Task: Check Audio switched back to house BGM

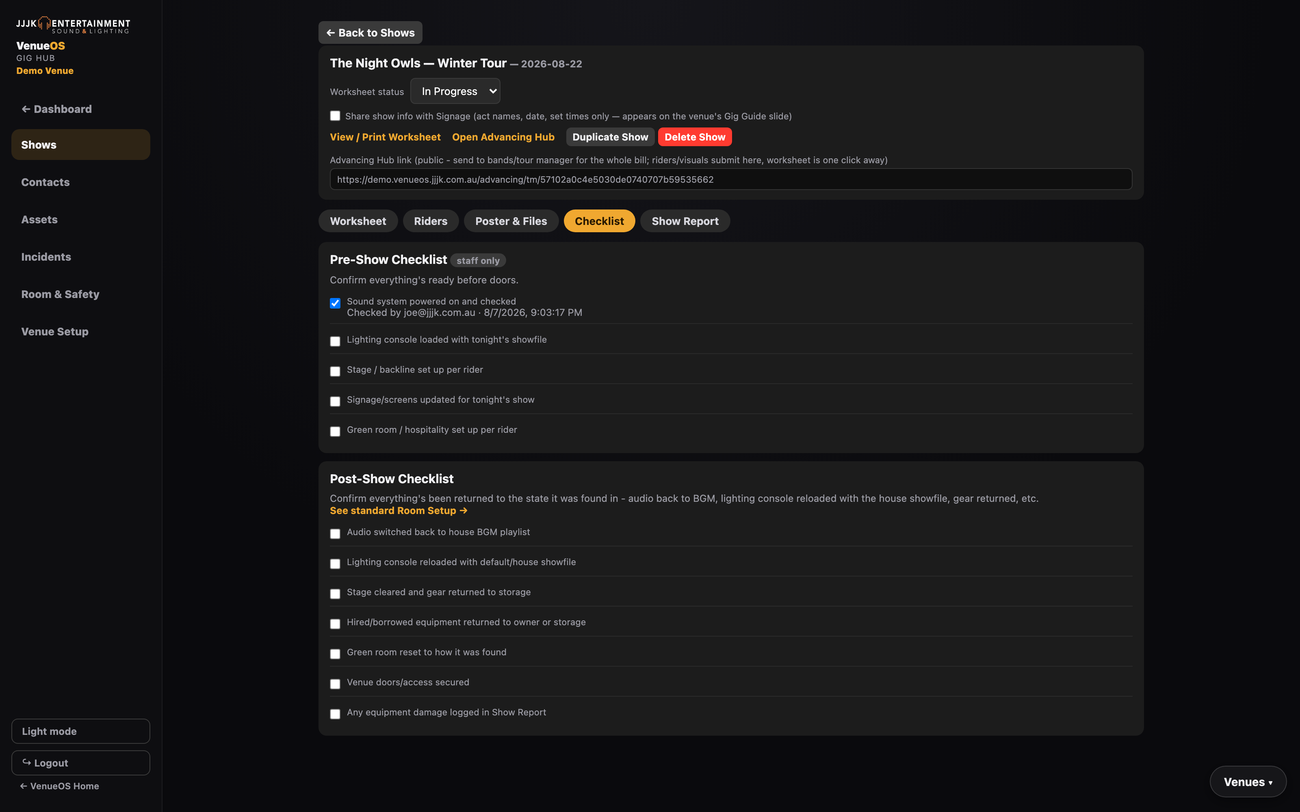Action: (x=335, y=534)
